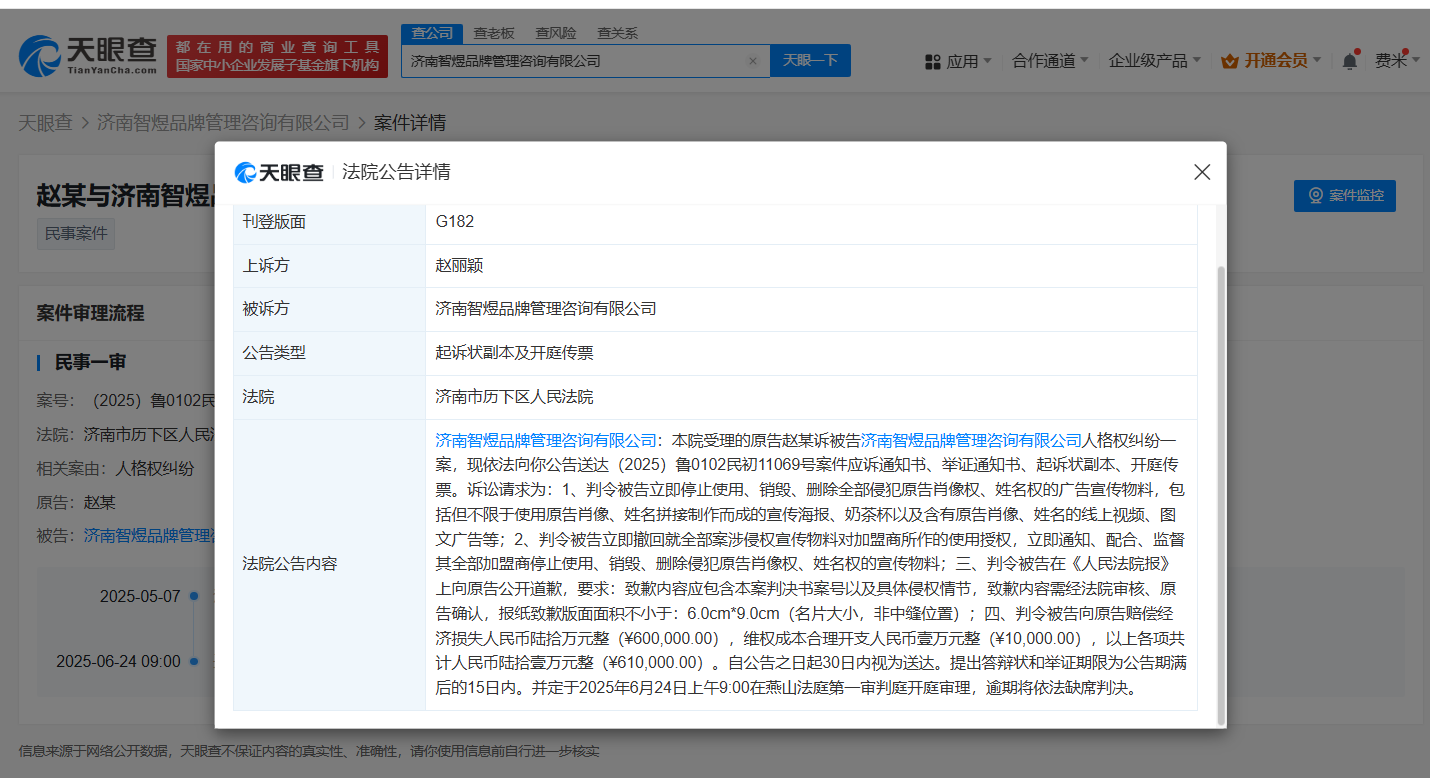Click into the company search input field

[575, 61]
